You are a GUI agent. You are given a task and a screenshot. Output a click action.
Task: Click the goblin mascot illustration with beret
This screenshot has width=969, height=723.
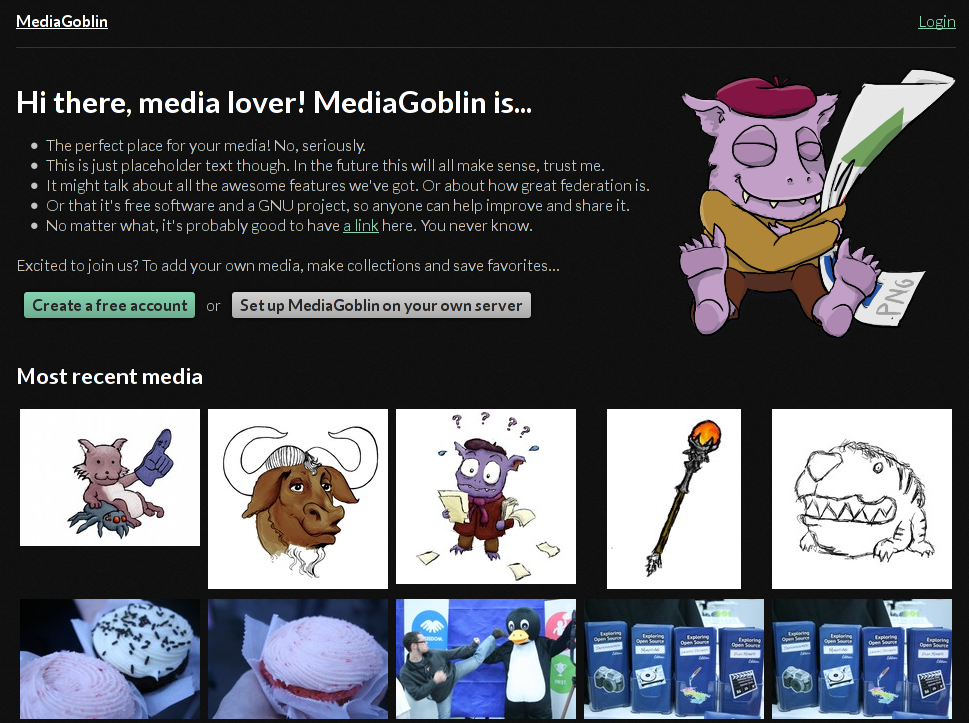pyautogui.click(x=817, y=204)
